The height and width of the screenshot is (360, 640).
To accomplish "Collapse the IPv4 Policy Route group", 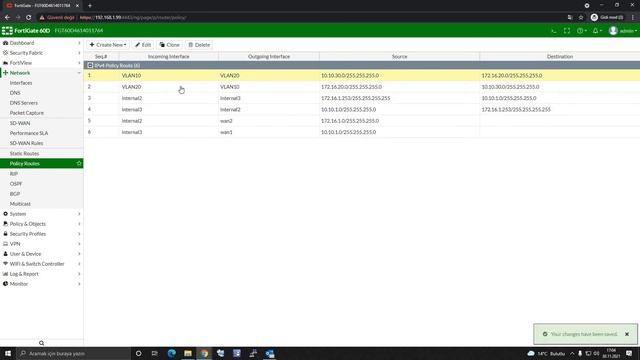I will [x=90, y=65].
